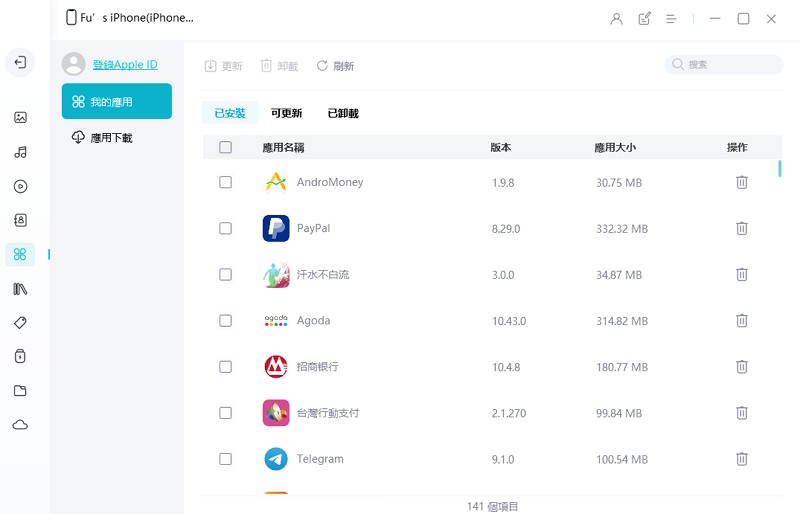Toggle the select-all header checkbox
Image resolution: width=800 pixels, height=514 pixels.
click(225, 147)
